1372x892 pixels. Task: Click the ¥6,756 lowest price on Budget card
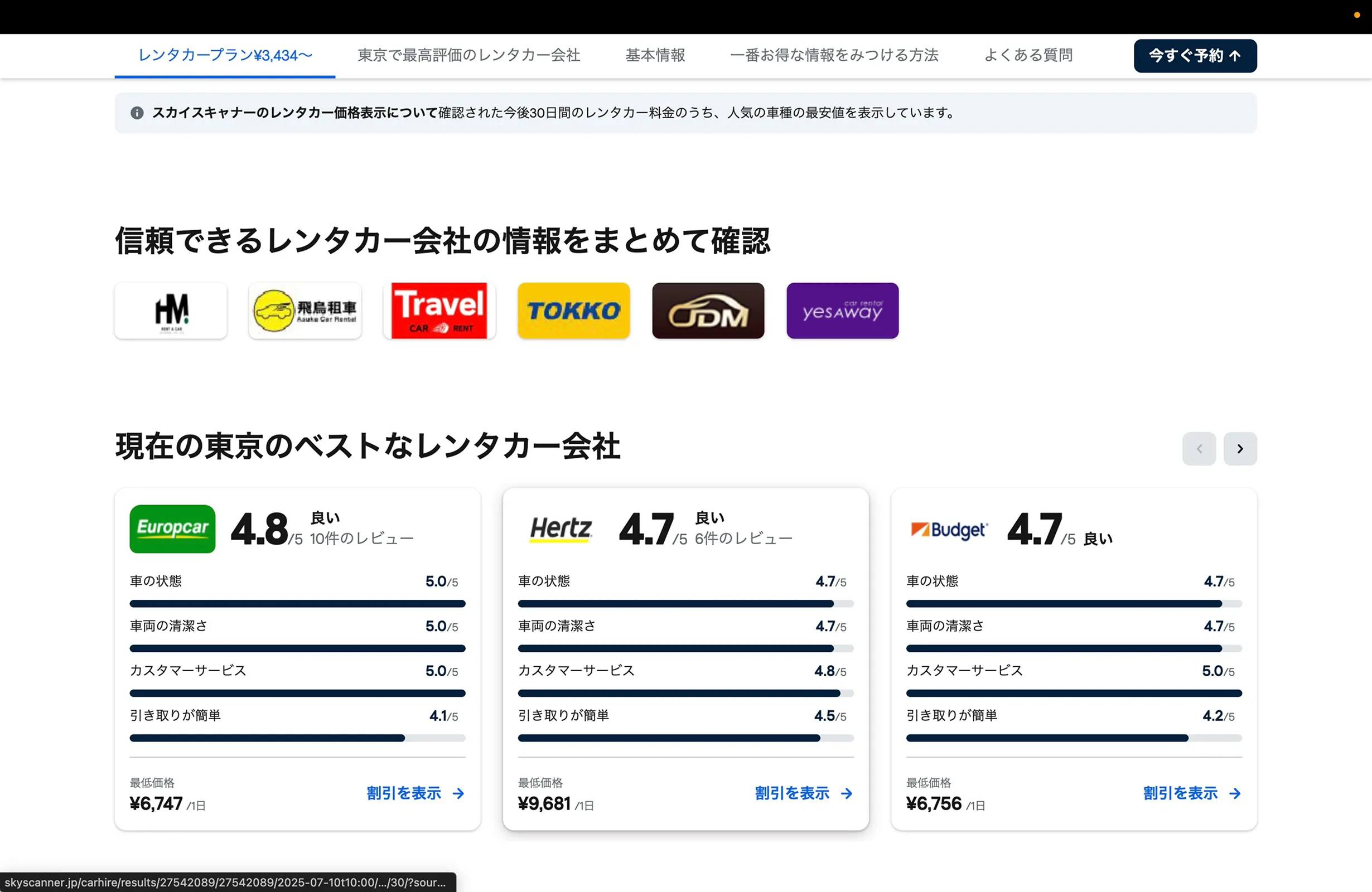coord(934,804)
